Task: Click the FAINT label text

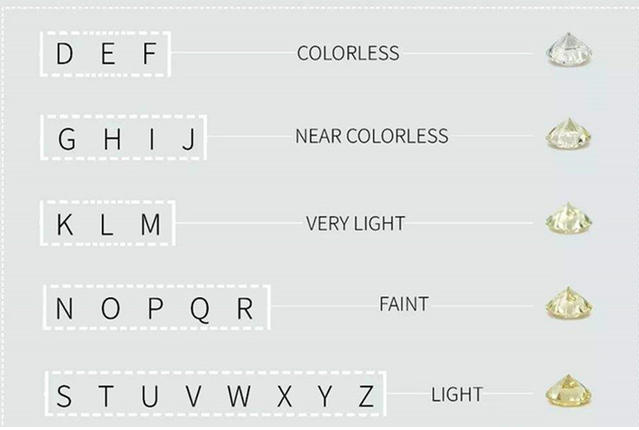Action: point(403,304)
